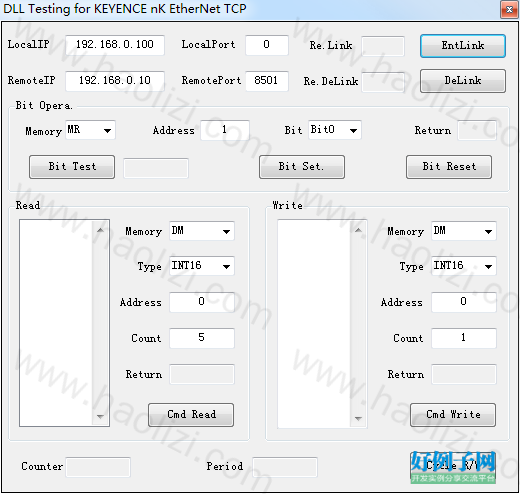
Task: Click the Counter field
Action: [x=98, y=467]
